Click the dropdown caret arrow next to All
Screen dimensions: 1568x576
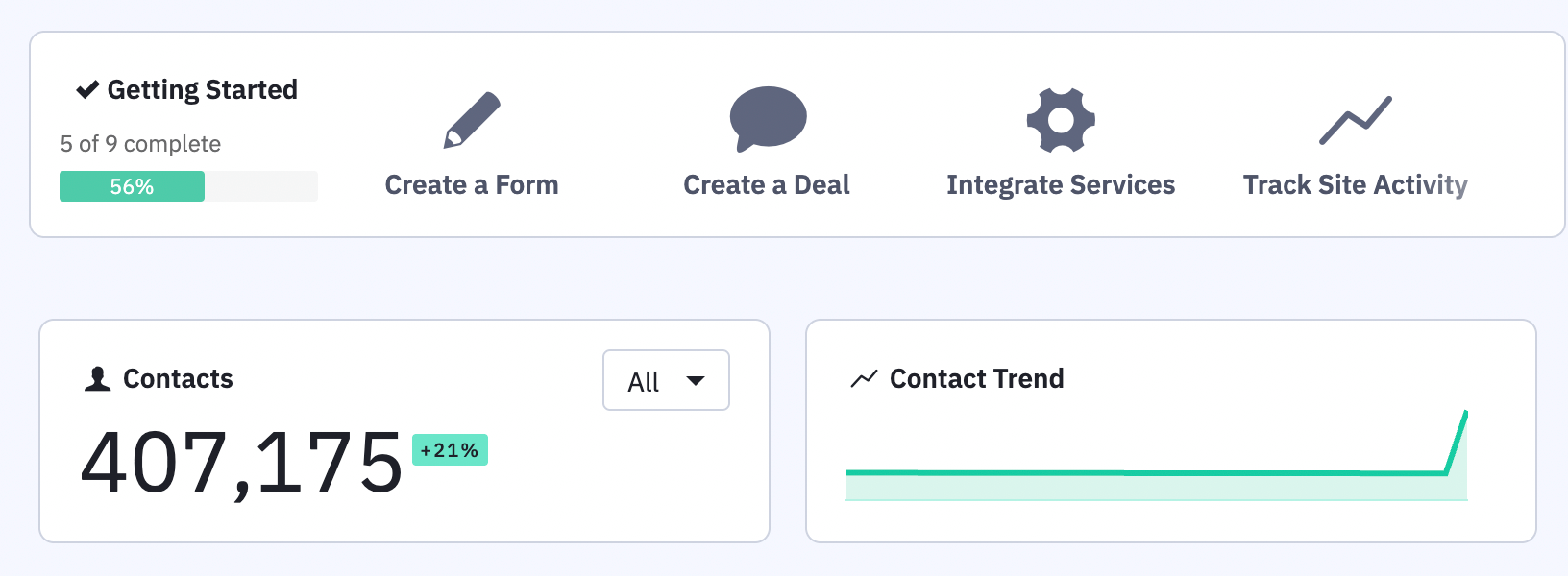click(x=696, y=381)
